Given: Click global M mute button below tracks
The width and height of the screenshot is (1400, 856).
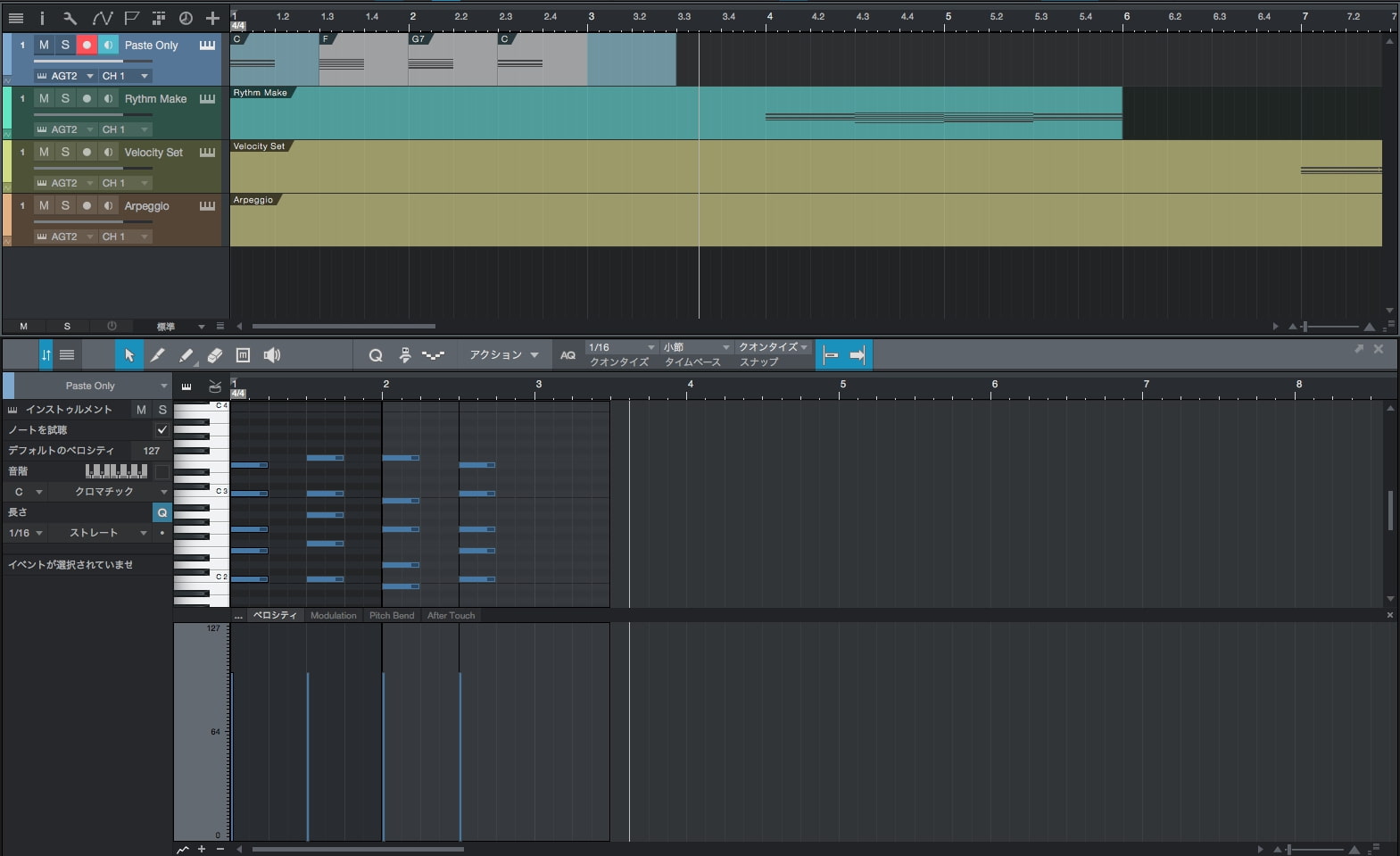Looking at the screenshot, I should 23,327.
